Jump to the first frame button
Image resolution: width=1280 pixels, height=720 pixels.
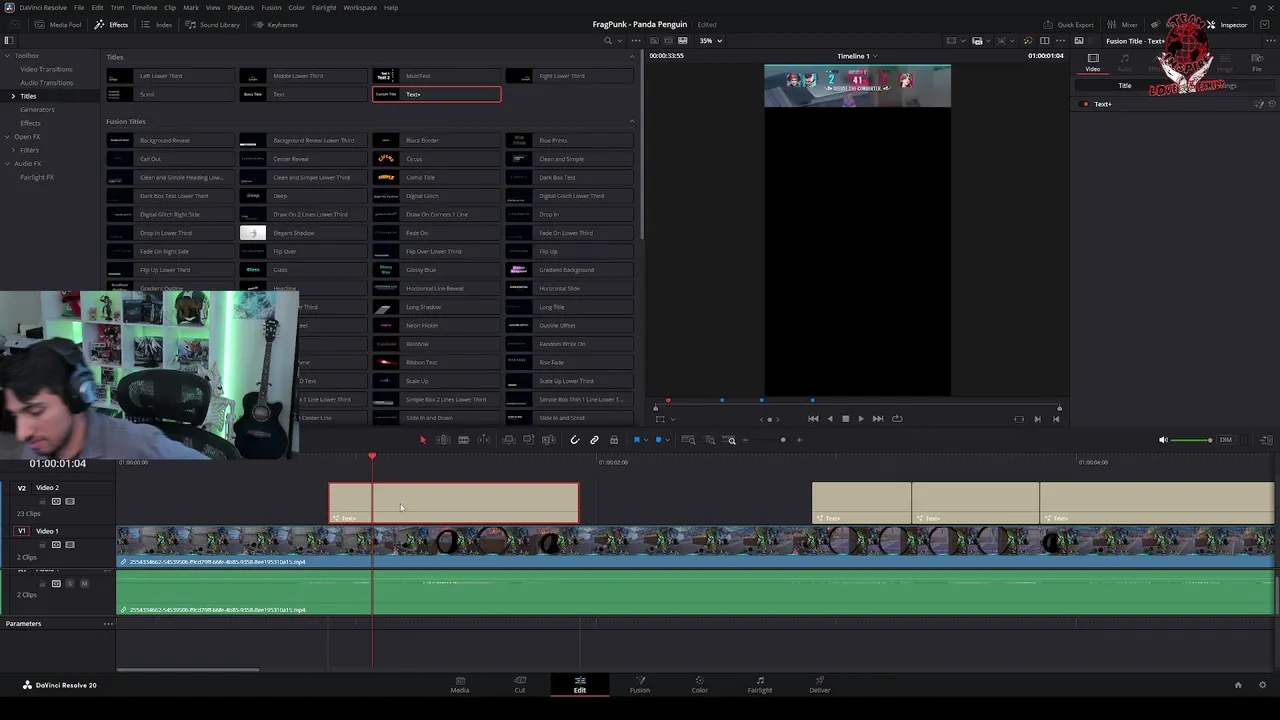click(813, 419)
